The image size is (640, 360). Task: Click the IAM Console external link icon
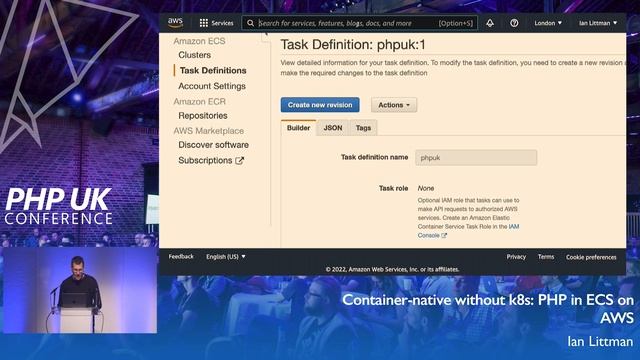(x=444, y=236)
